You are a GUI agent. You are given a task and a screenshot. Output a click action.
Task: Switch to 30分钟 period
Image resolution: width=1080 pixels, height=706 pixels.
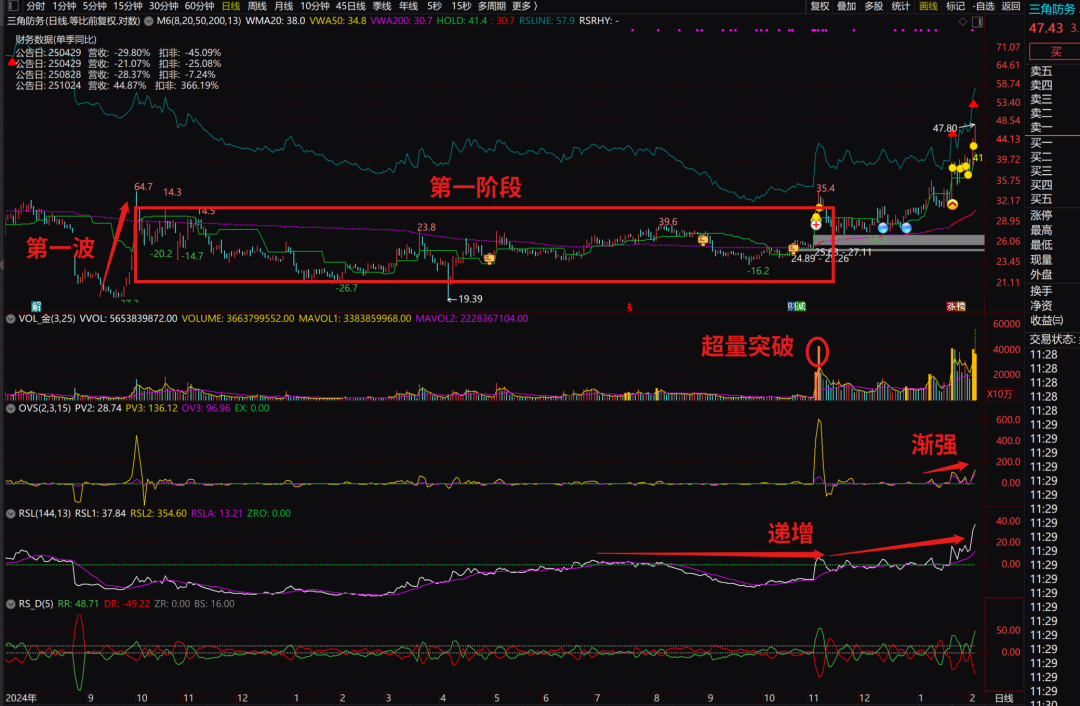163,6
